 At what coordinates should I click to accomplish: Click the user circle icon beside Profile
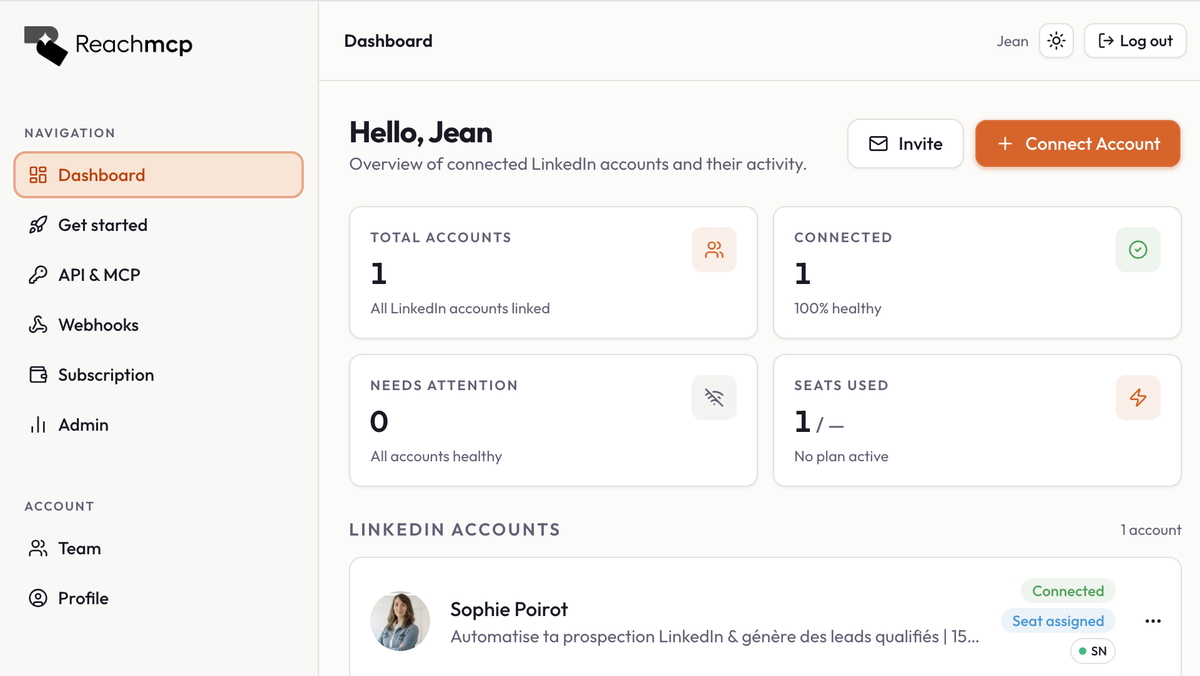click(x=38, y=598)
